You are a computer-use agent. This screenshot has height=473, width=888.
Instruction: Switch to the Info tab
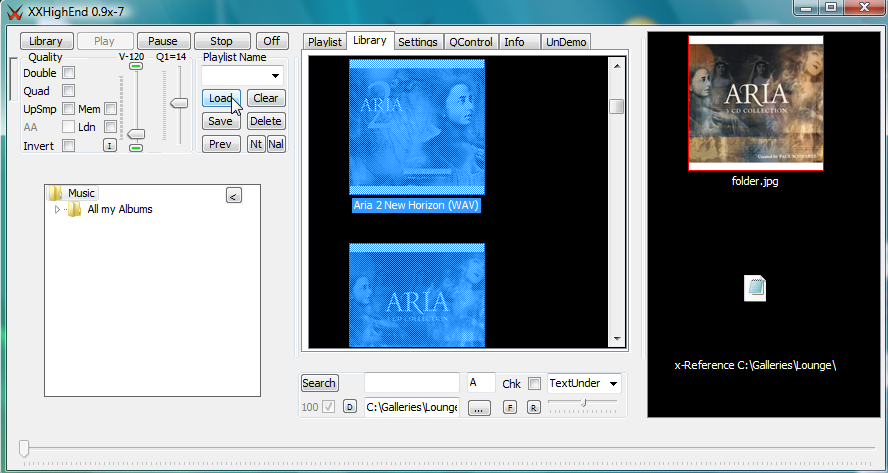[519, 42]
